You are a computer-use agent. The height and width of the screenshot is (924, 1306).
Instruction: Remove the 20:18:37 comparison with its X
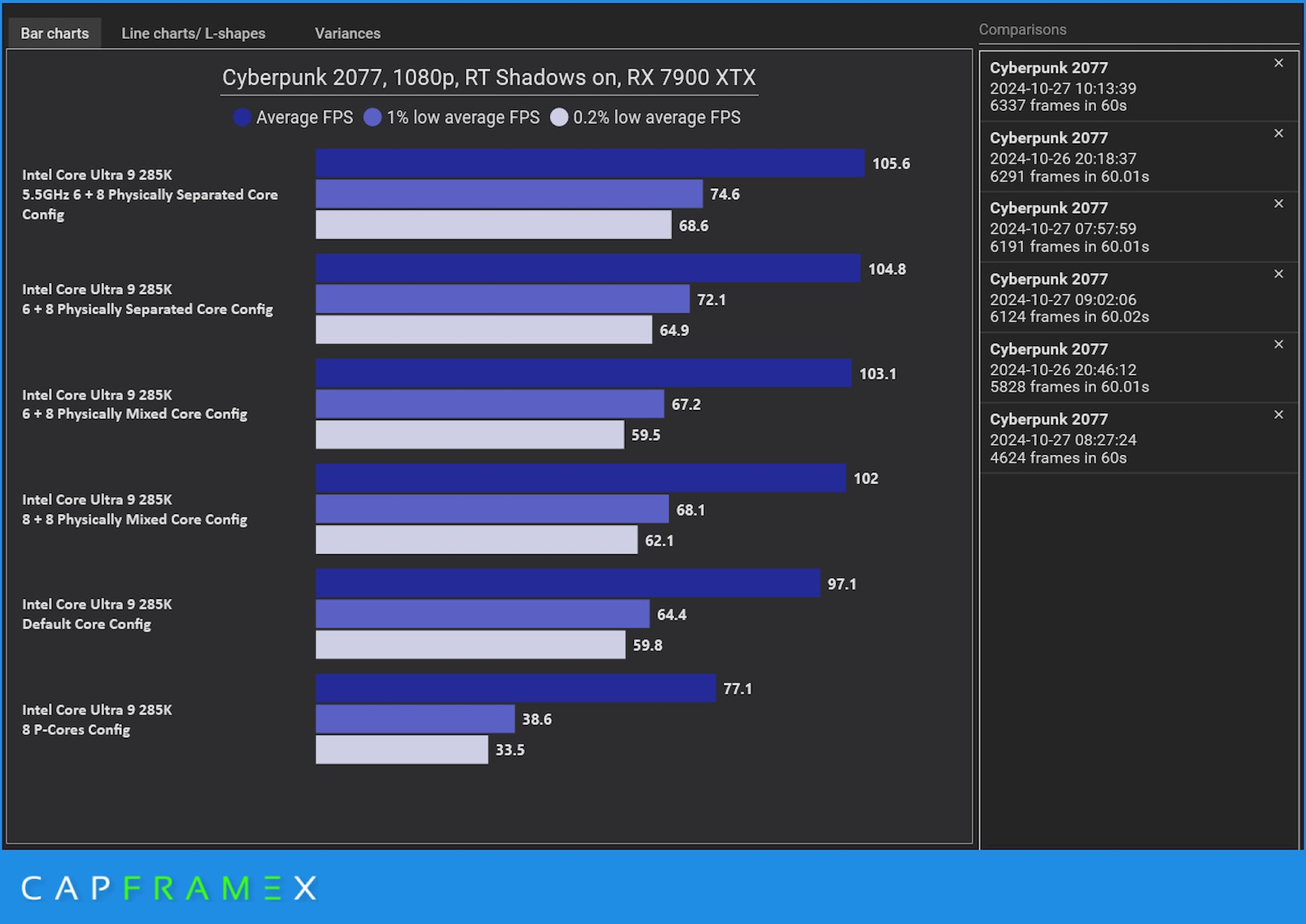(1279, 133)
